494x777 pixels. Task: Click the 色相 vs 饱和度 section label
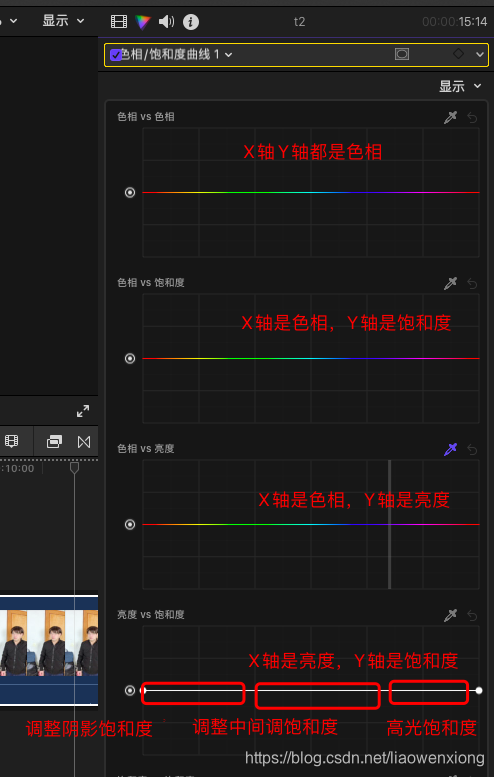click(151, 282)
